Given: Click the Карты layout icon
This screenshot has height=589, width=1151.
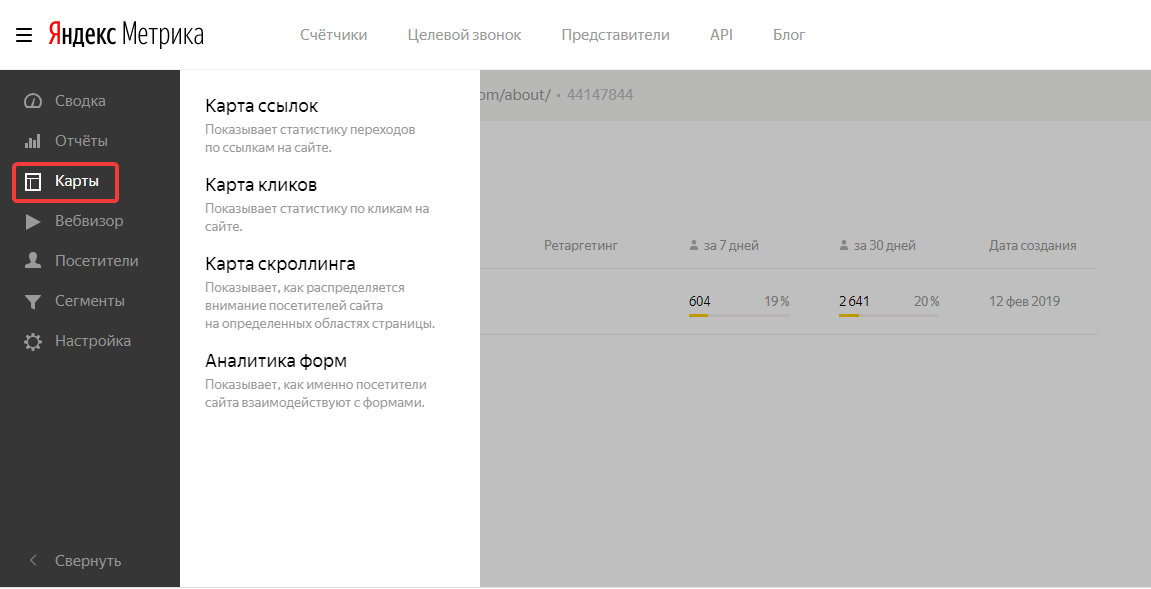Looking at the screenshot, I should 32,181.
